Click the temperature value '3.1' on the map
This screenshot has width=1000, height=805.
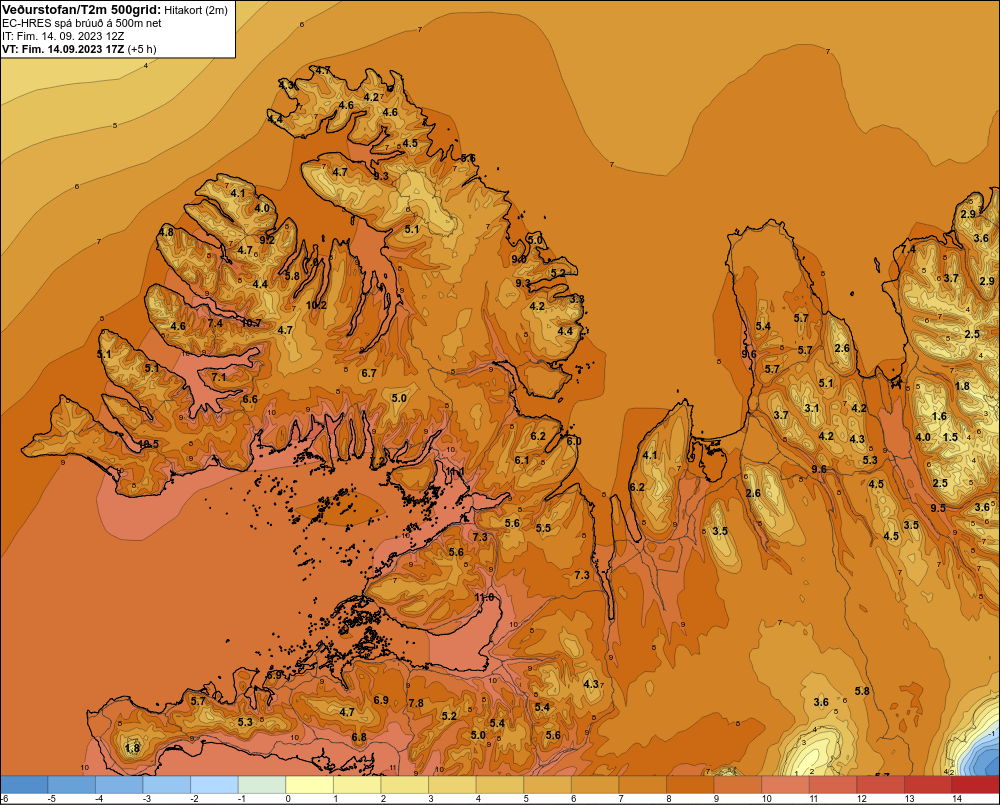(x=812, y=408)
